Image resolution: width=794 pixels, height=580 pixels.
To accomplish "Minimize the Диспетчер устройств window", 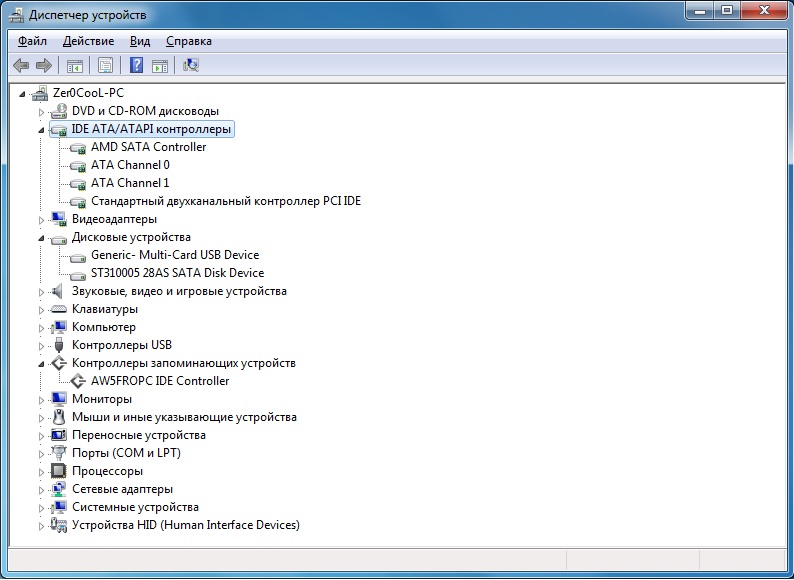I will coord(700,10).
